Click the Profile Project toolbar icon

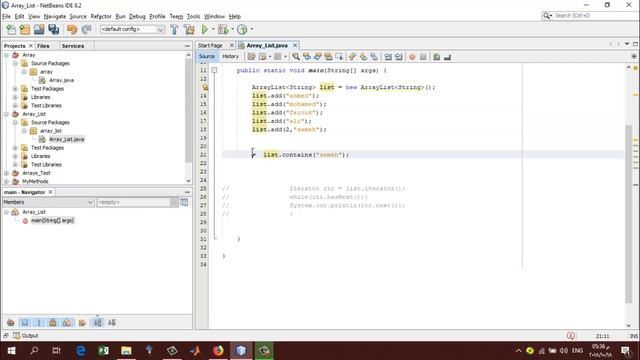pos(242,29)
